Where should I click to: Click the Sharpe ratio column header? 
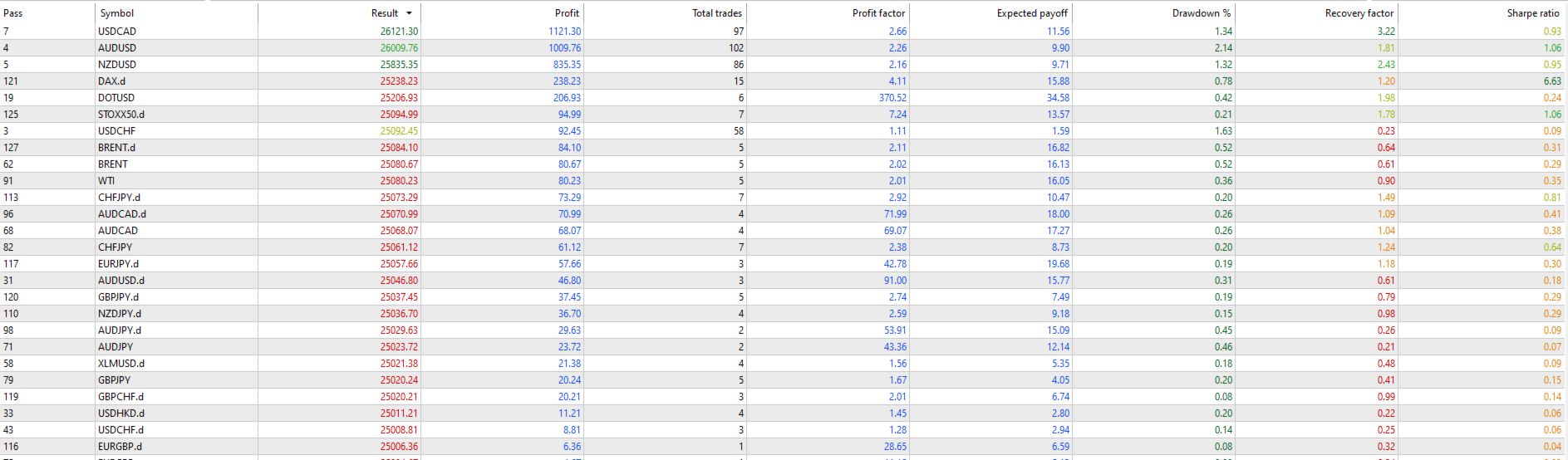[1532, 13]
